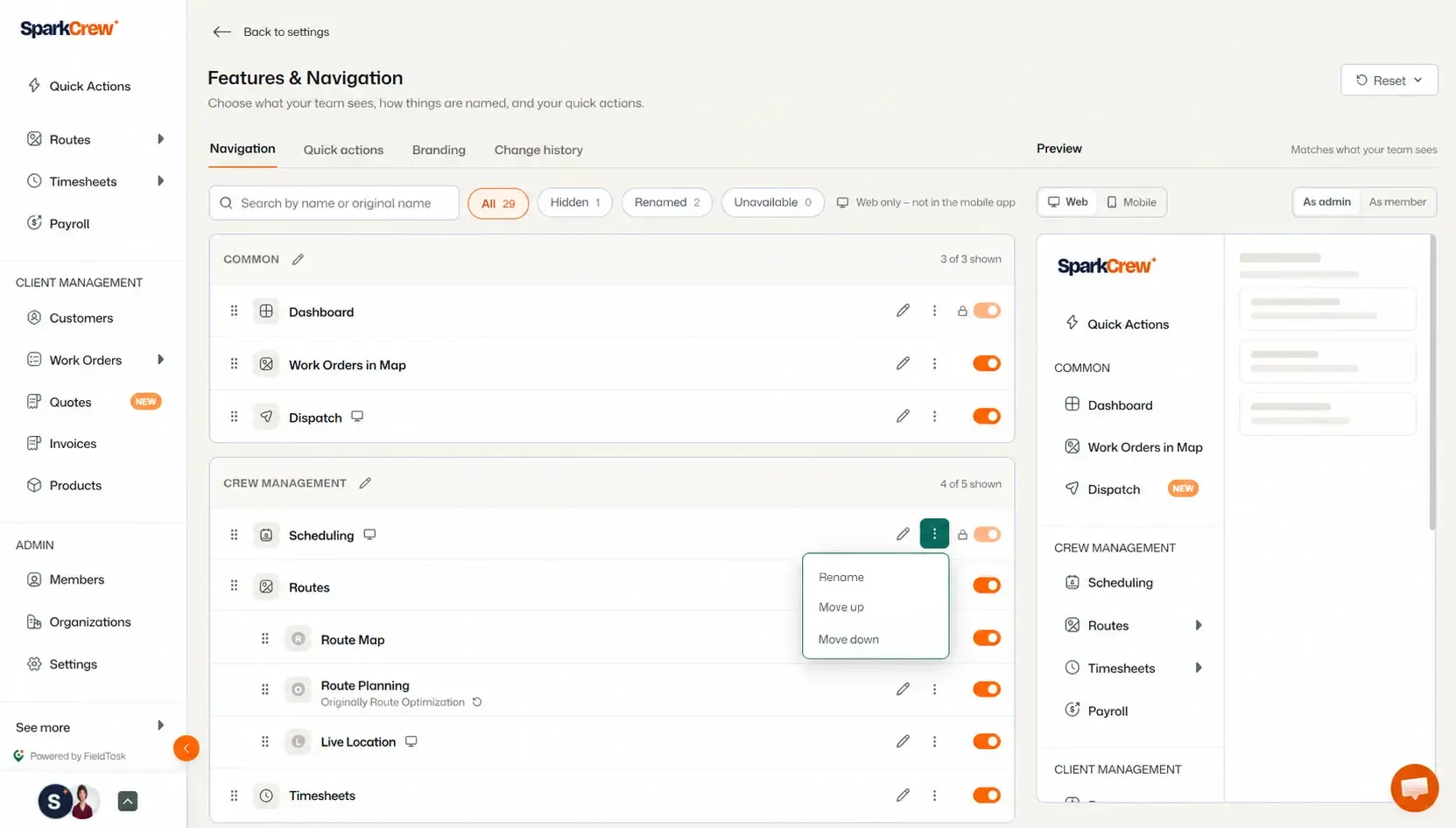Toggle off the Routes switch
This screenshot has width=1456, height=828.
(x=987, y=586)
